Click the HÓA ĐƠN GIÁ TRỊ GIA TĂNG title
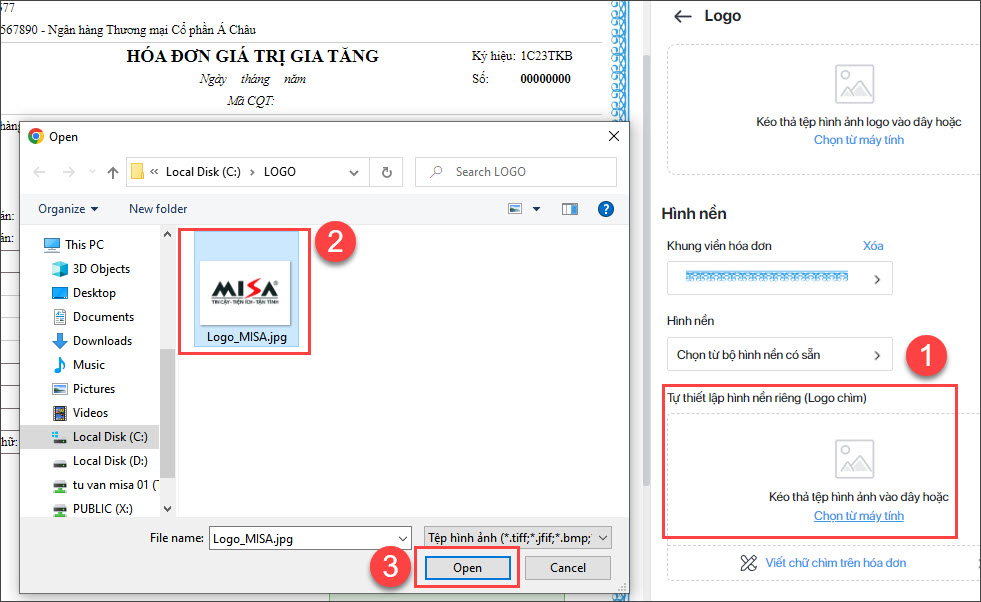Image resolution: width=981 pixels, height=602 pixels. coord(252,56)
